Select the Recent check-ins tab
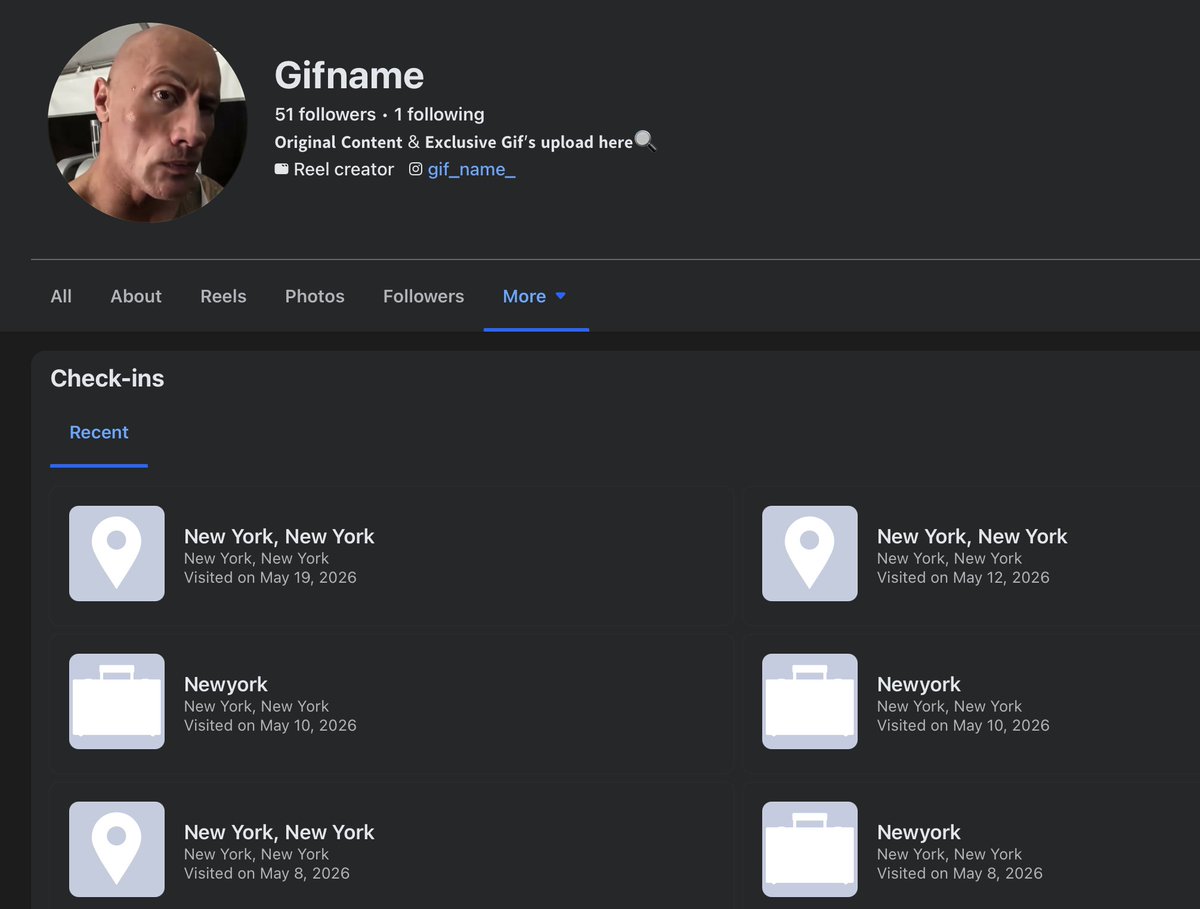 coord(99,432)
